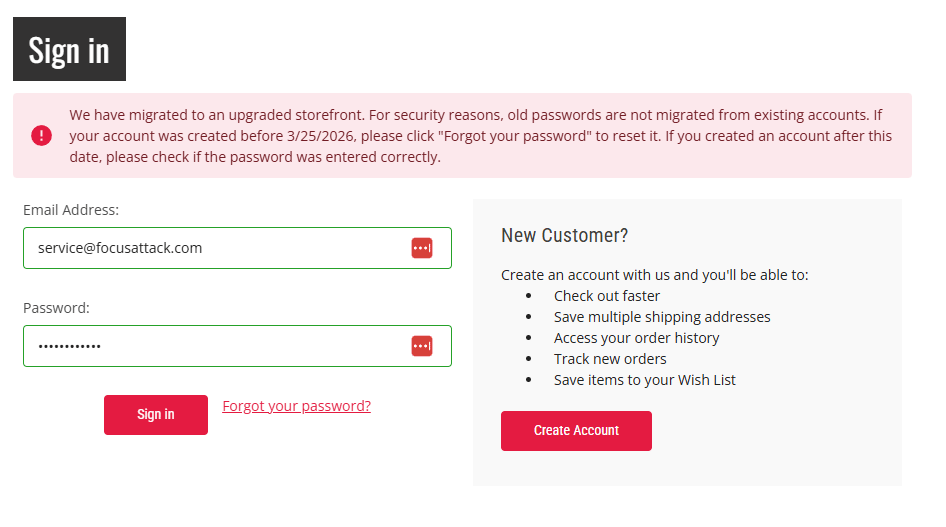The width and height of the screenshot is (946, 527).
Task: Click the bullet beside "Check out faster"
Action: 528,296
